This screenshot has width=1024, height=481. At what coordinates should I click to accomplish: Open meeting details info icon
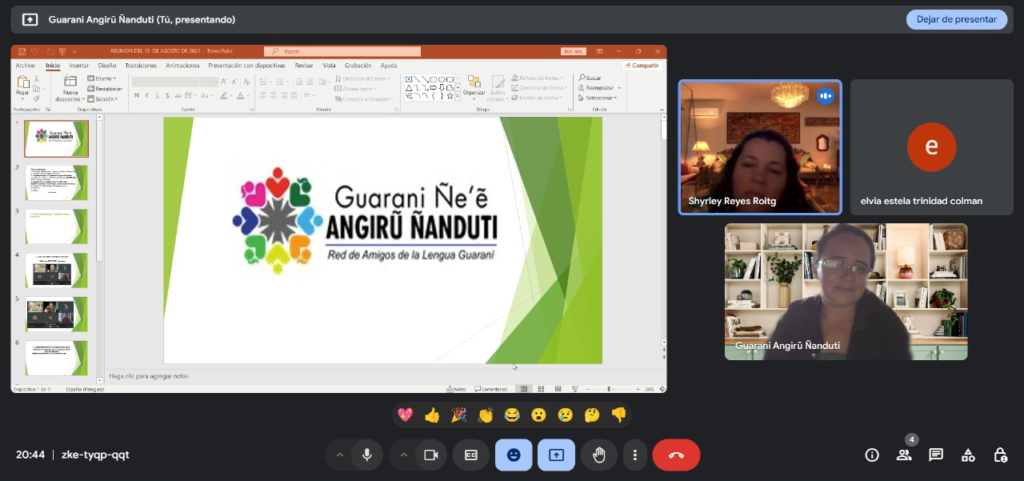872,455
